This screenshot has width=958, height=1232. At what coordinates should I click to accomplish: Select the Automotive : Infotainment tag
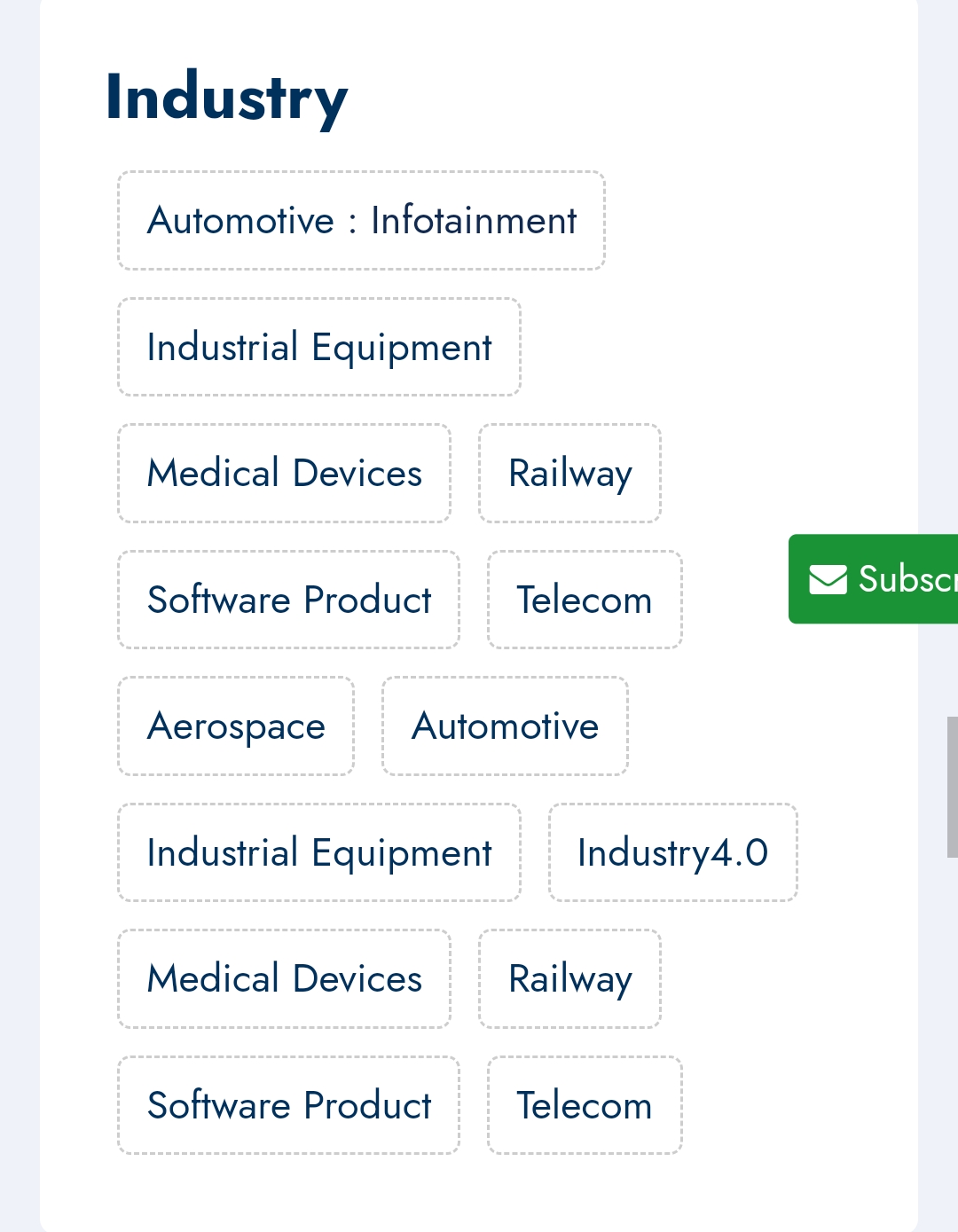[361, 221]
